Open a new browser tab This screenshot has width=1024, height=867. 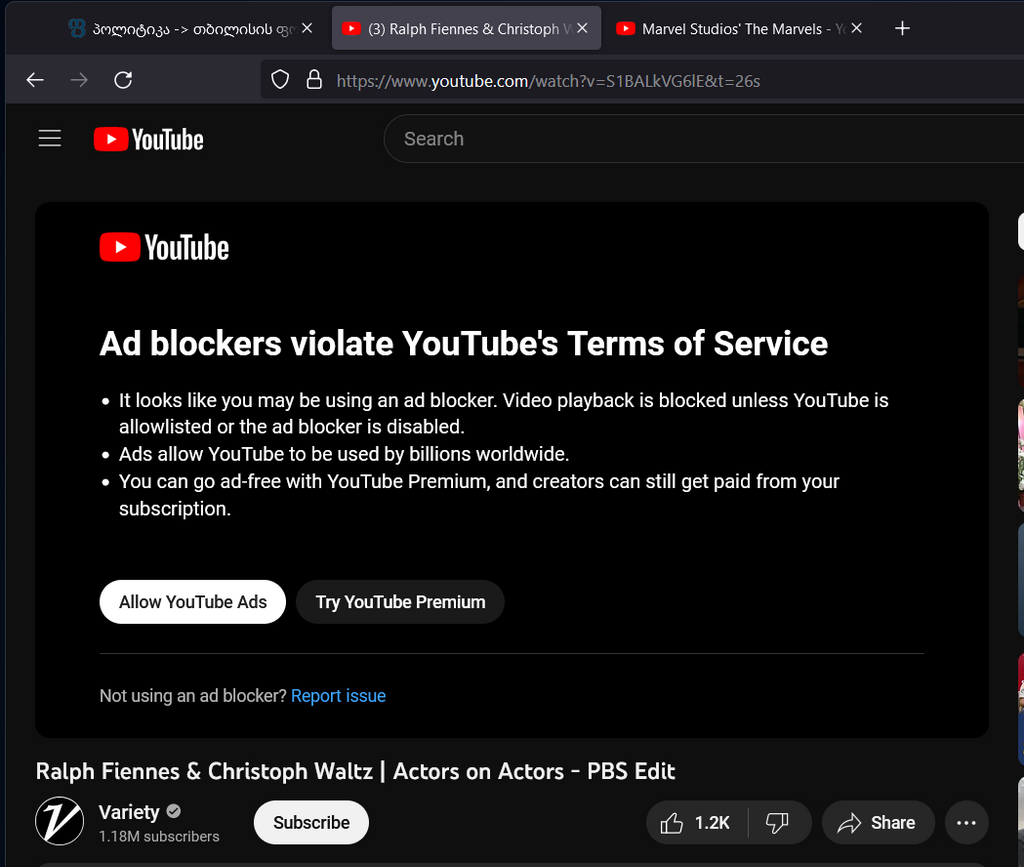click(902, 28)
